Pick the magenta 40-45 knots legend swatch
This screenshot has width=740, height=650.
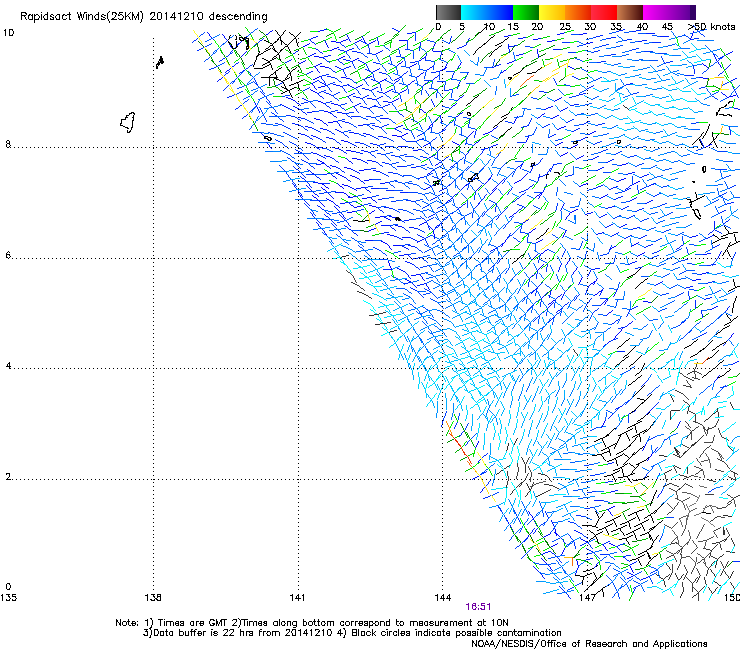[x=656, y=12]
